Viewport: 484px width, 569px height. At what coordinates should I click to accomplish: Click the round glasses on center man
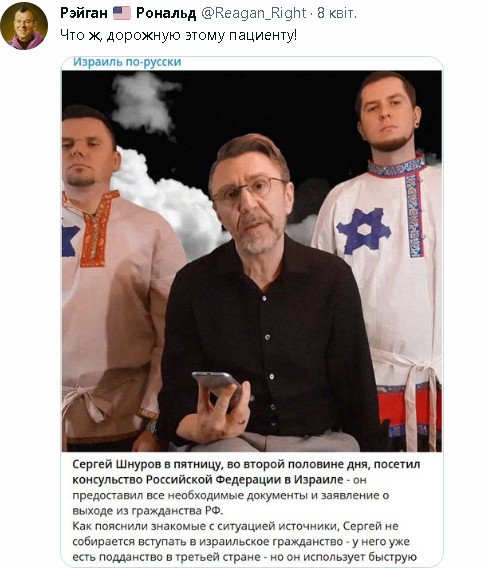(x=250, y=191)
